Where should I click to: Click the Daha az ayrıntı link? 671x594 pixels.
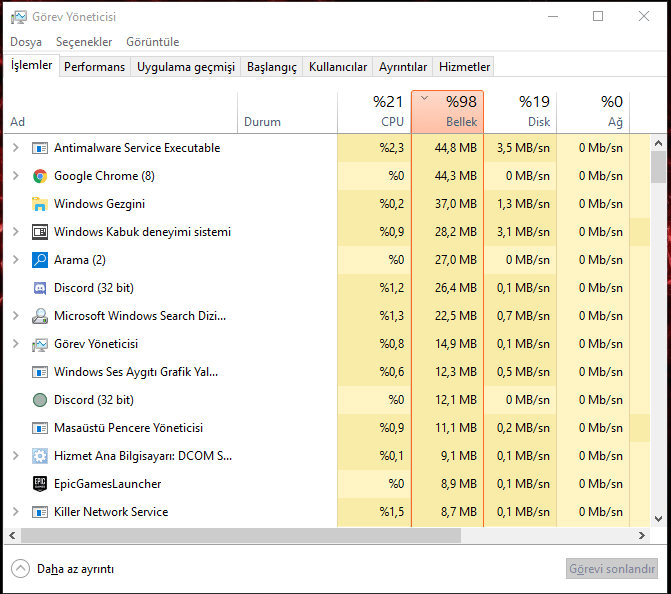click(x=75, y=569)
